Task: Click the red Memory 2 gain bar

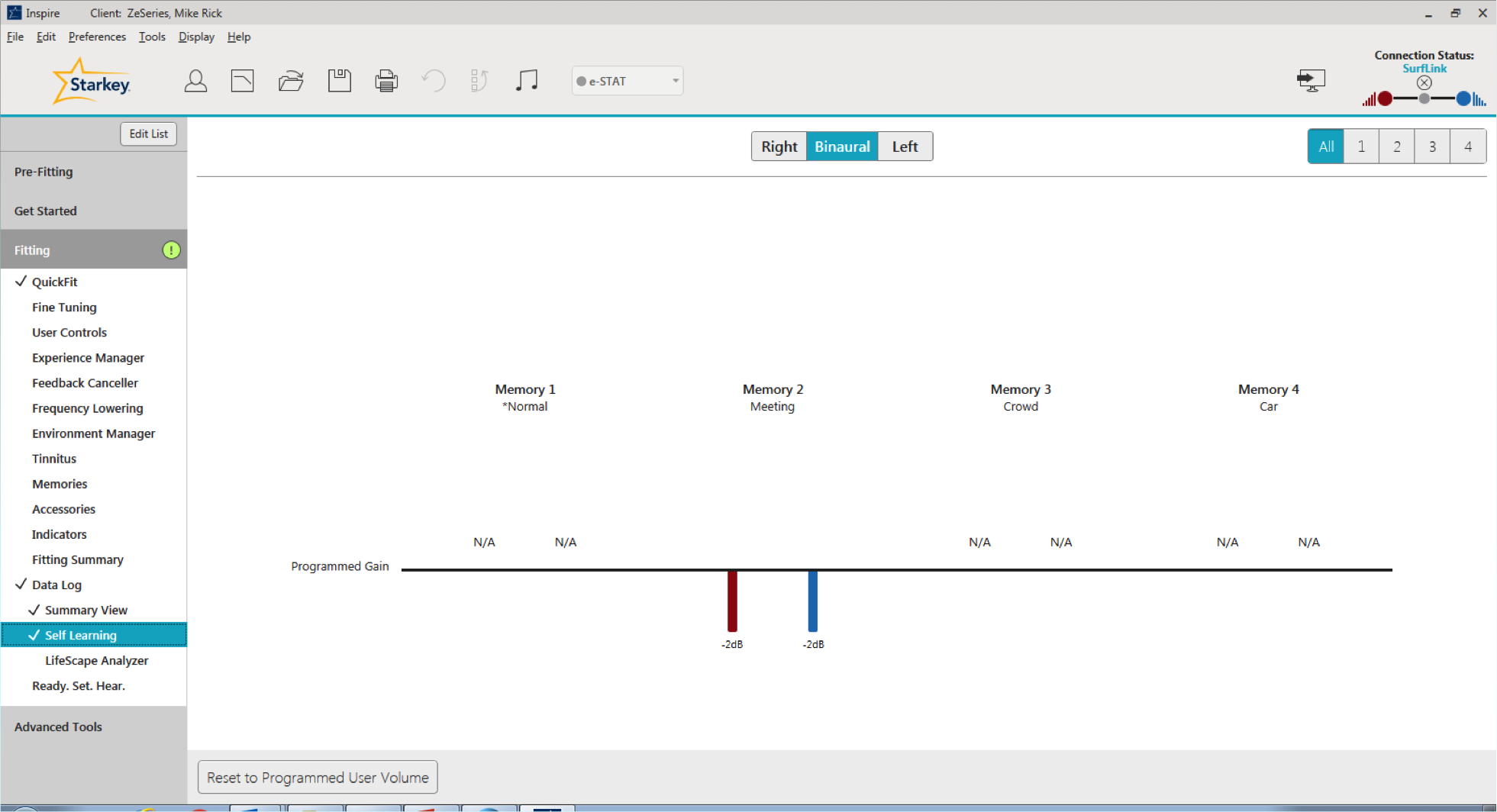Action: [x=732, y=601]
